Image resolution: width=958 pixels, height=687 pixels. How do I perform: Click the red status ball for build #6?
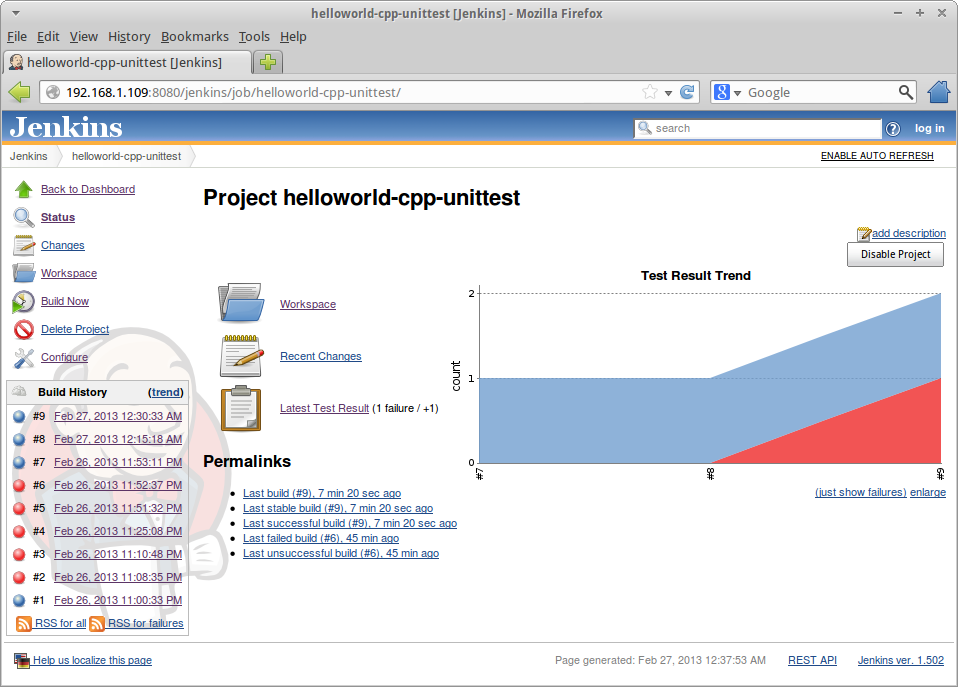click(x=20, y=486)
